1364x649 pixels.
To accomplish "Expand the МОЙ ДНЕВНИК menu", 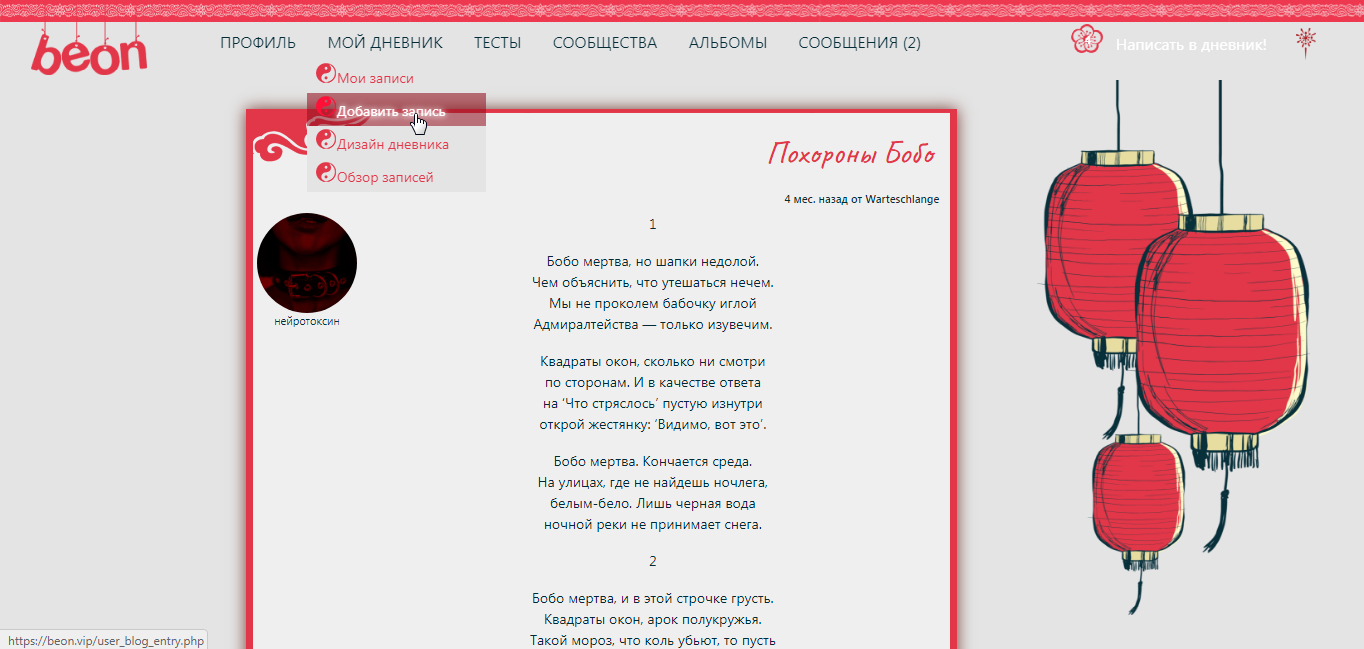I will pos(385,43).
